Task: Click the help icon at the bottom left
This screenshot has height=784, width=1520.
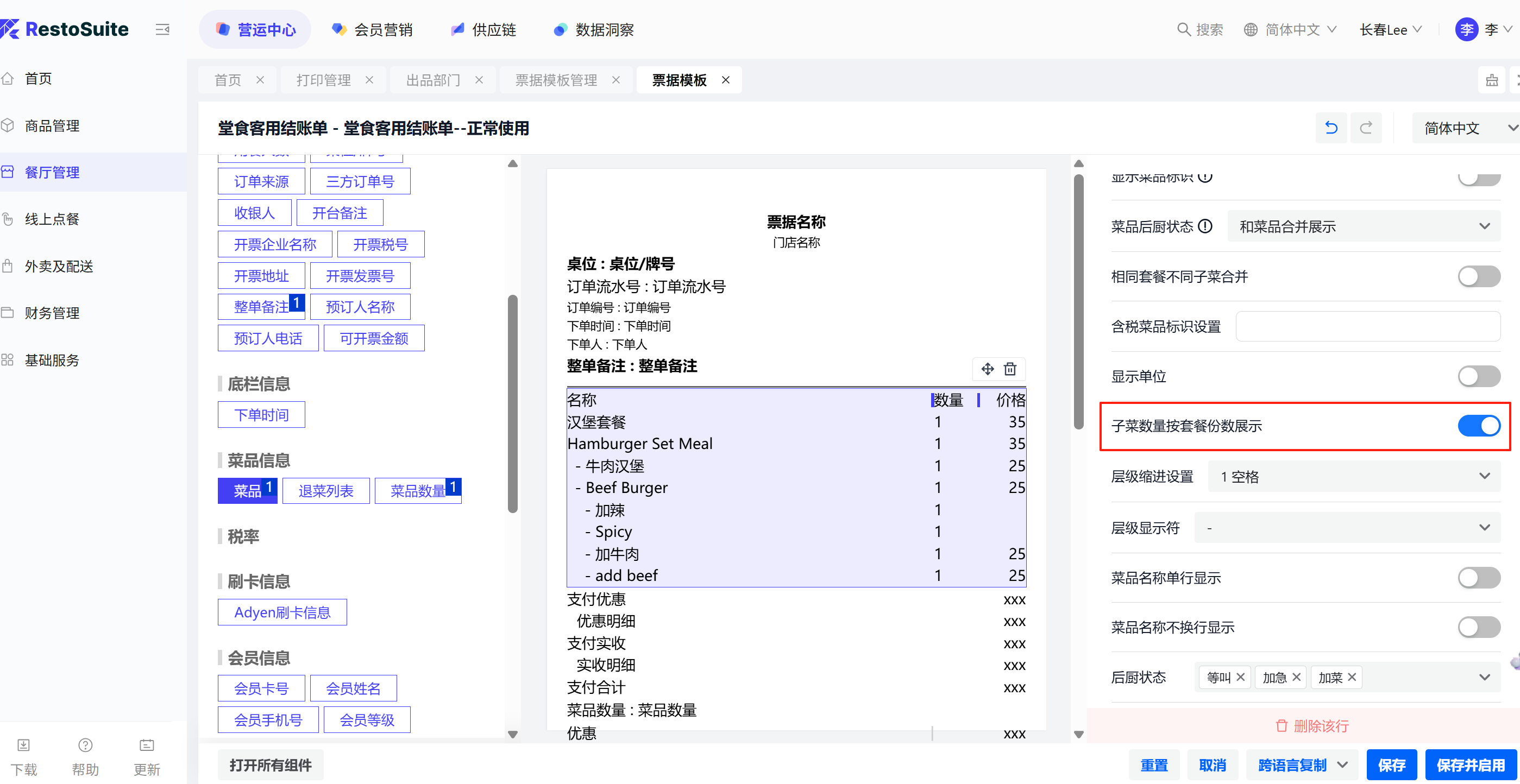Action: (x=85, y=745)
